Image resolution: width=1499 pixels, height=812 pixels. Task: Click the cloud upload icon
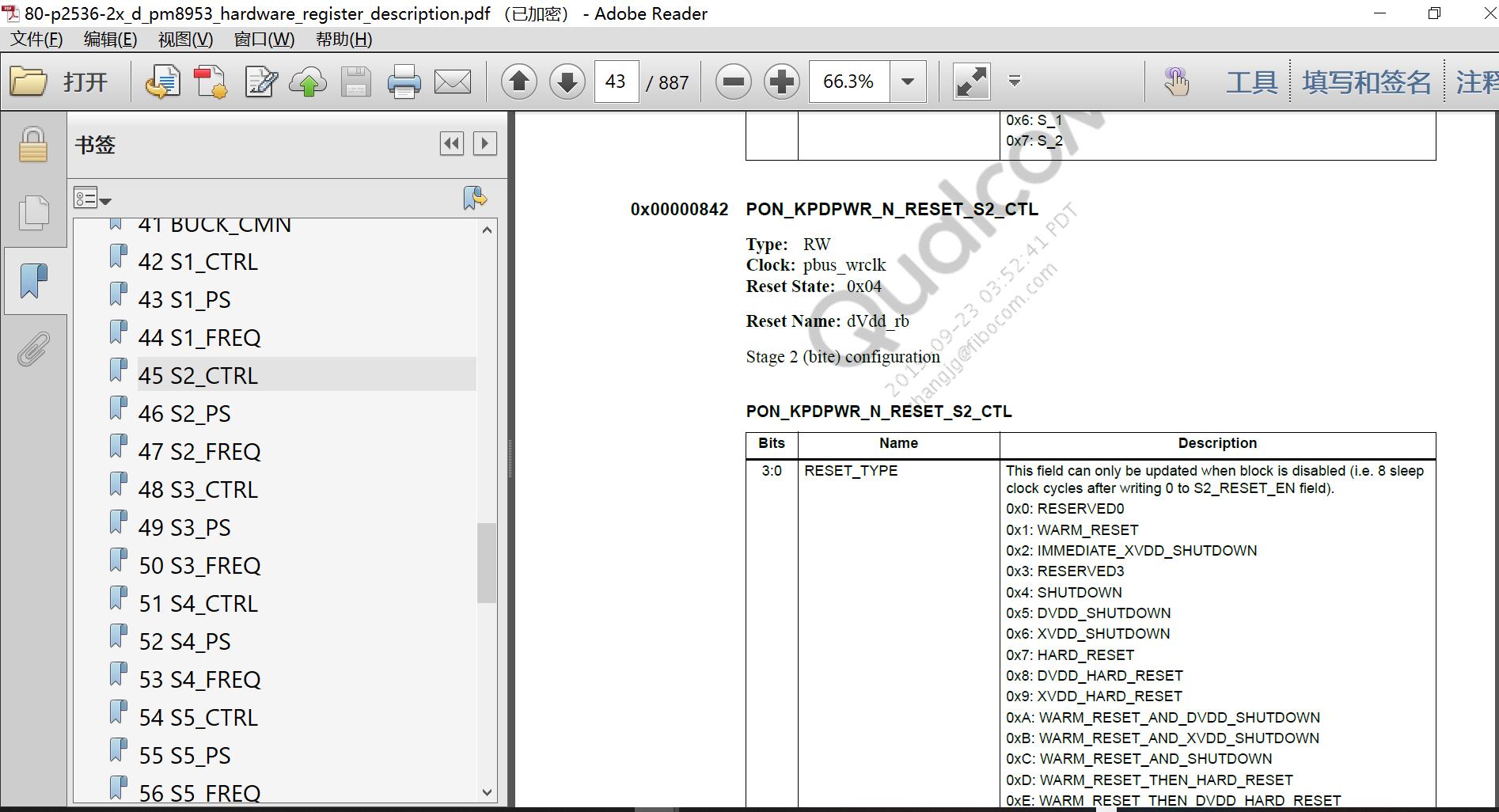tap(308, 82)
